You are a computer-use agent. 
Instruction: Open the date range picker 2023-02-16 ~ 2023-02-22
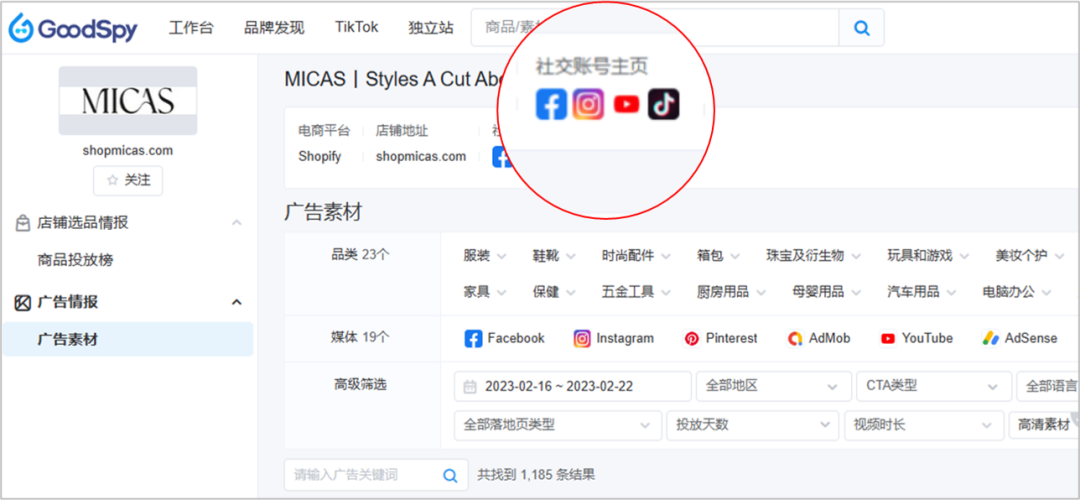(x=572, y=386)
